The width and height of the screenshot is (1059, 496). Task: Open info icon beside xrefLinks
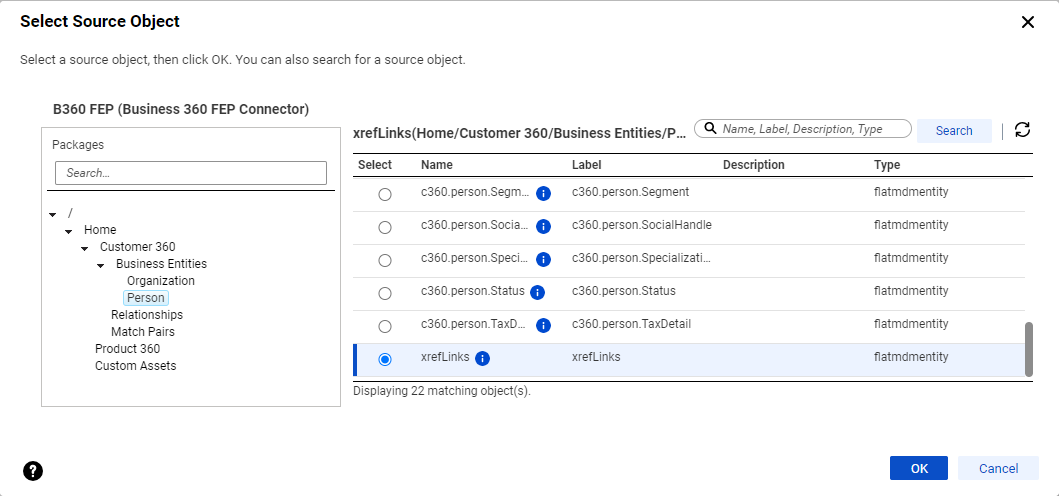tap(482, 359)
